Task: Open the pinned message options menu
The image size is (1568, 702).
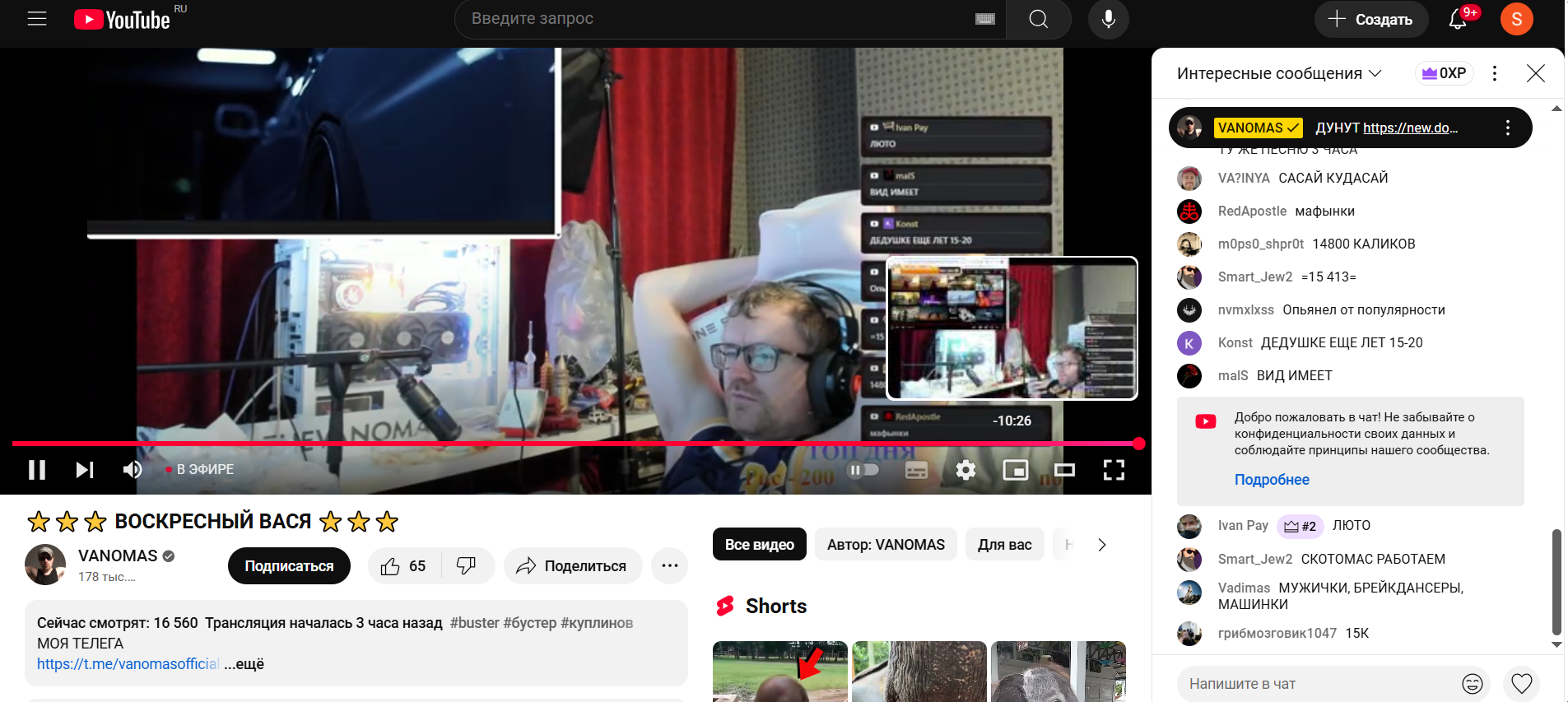Action: (x=1508, y=128)
